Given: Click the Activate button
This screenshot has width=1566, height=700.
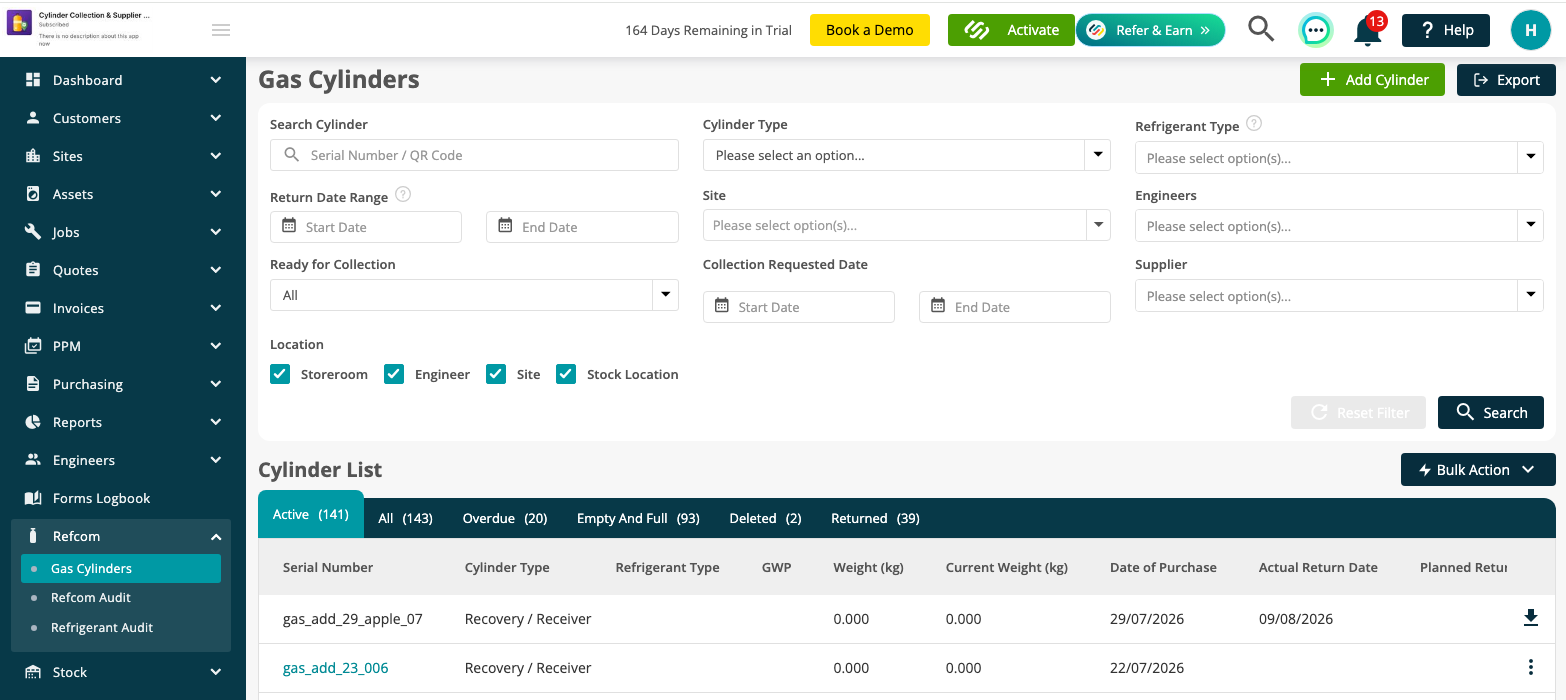Looking at the screenshot, I should coord(1011,30).
